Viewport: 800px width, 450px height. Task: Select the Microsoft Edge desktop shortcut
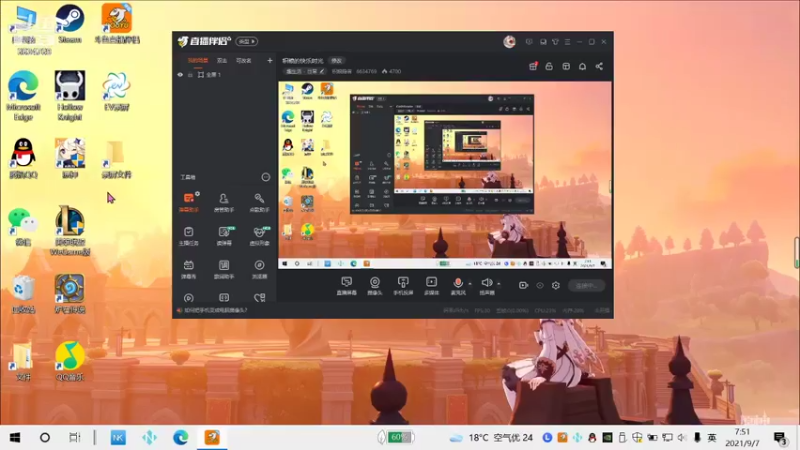[x=23, y=96]
